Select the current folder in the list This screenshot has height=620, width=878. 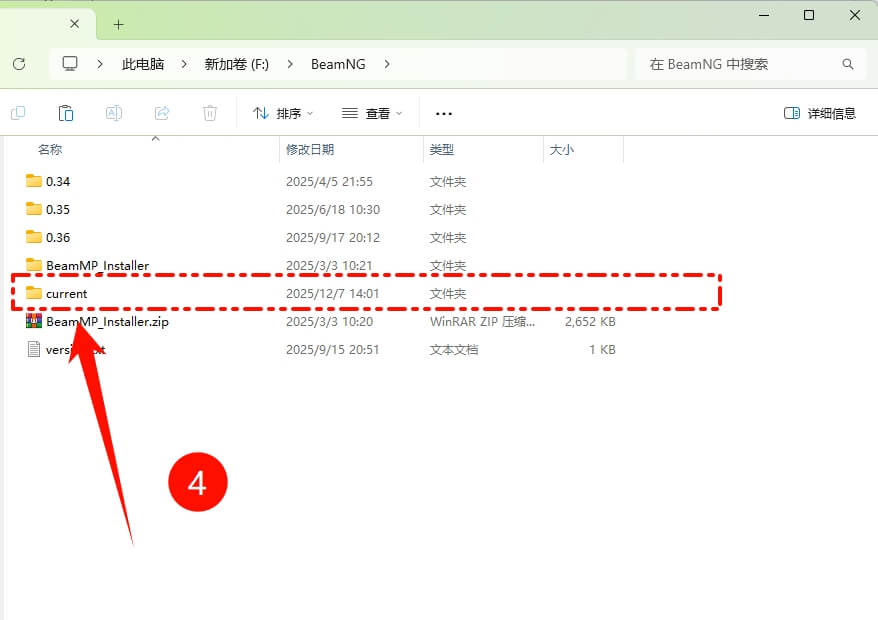pos(67,293)
